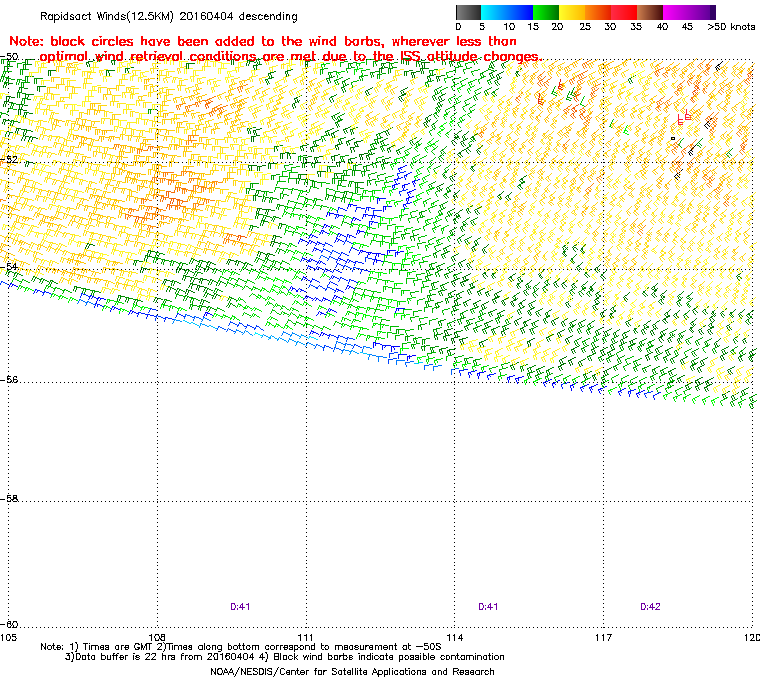The image size is (760, 688).
Task: Click the '>50 knots' legend label
Action: 731,27
